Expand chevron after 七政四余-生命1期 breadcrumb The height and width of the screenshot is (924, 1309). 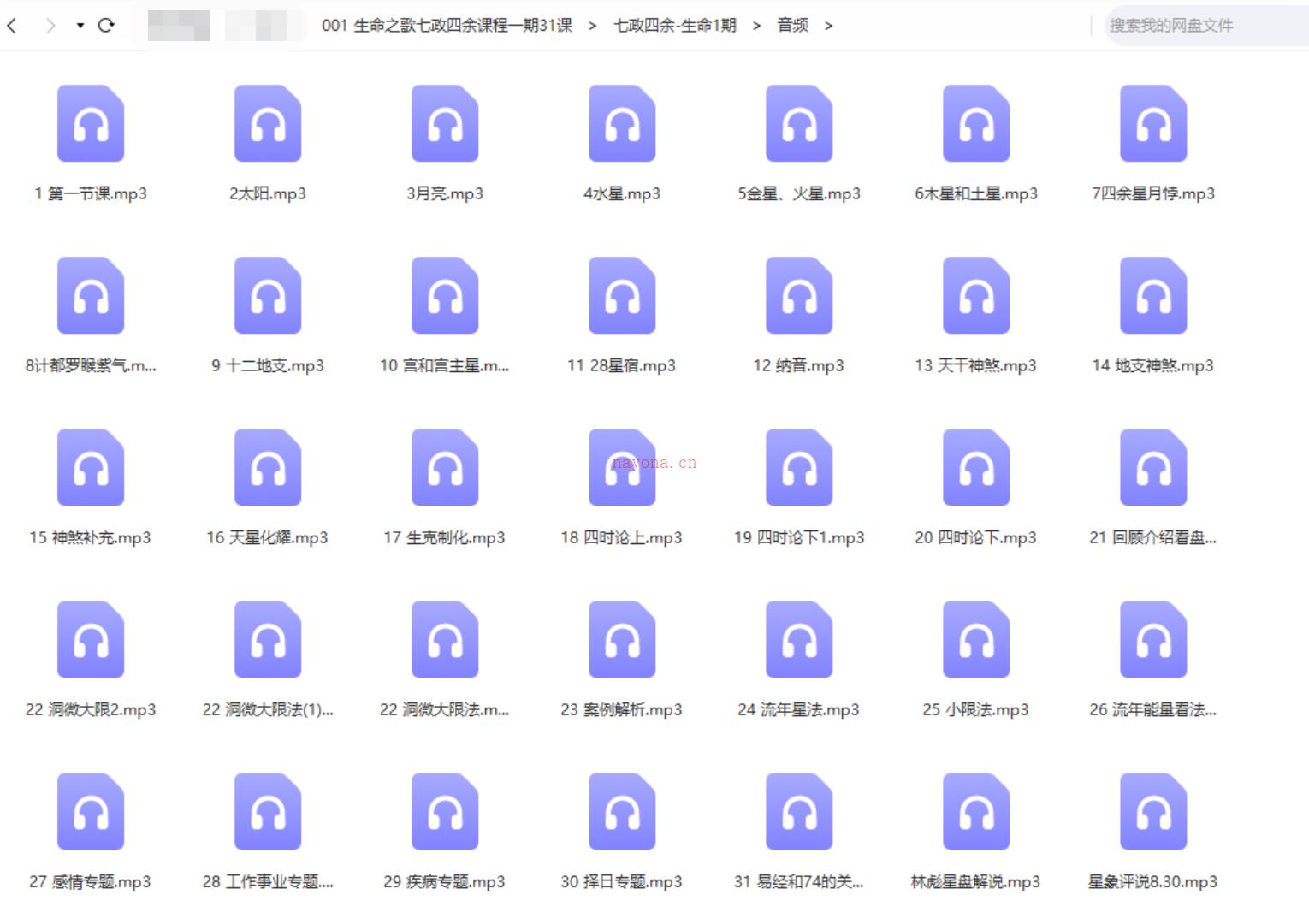click(756, 26)
